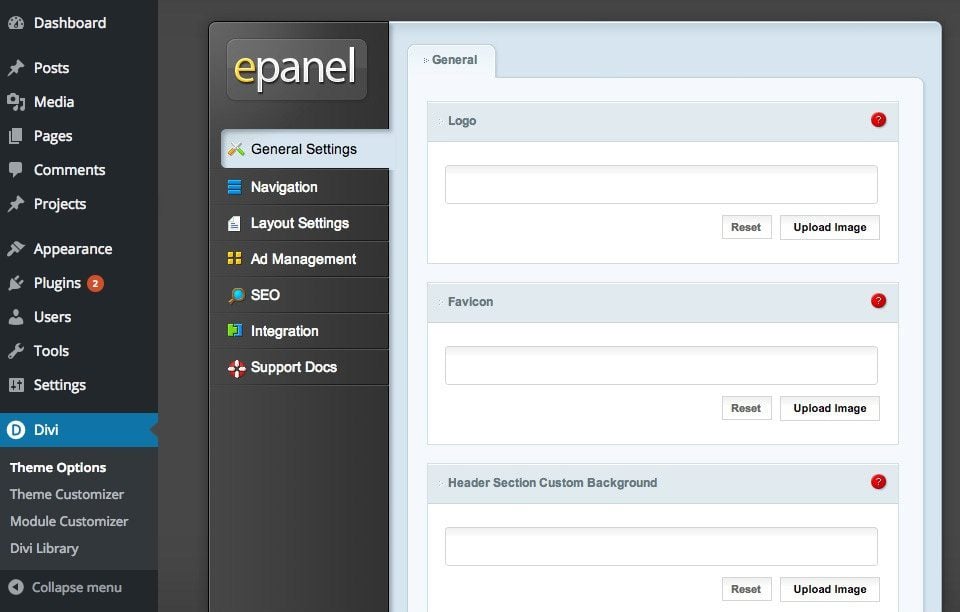
Task: Upload Image for the Logo
Action: coord(830,227)
